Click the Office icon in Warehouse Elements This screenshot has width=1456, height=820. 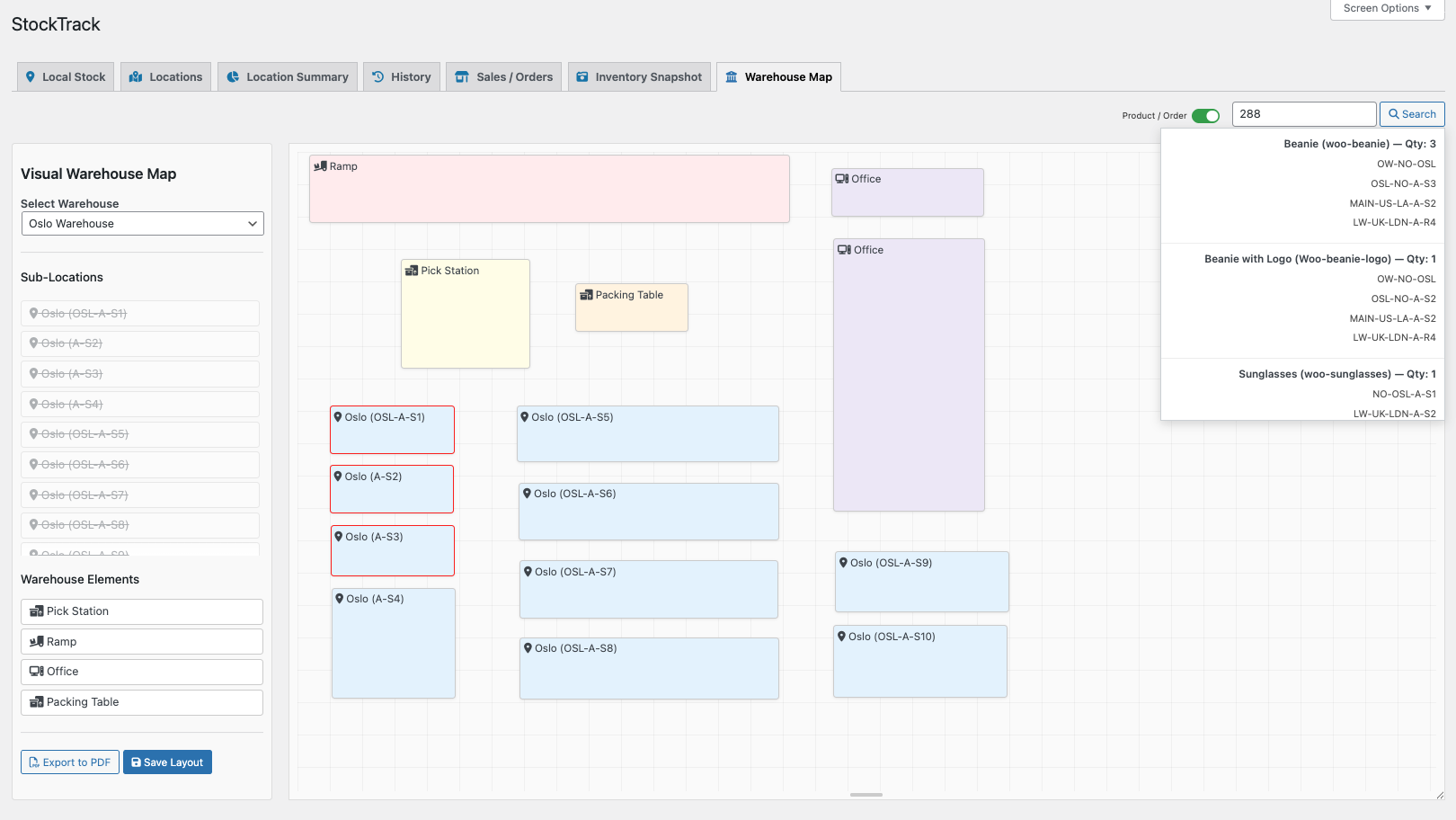(x=37, y=672)
